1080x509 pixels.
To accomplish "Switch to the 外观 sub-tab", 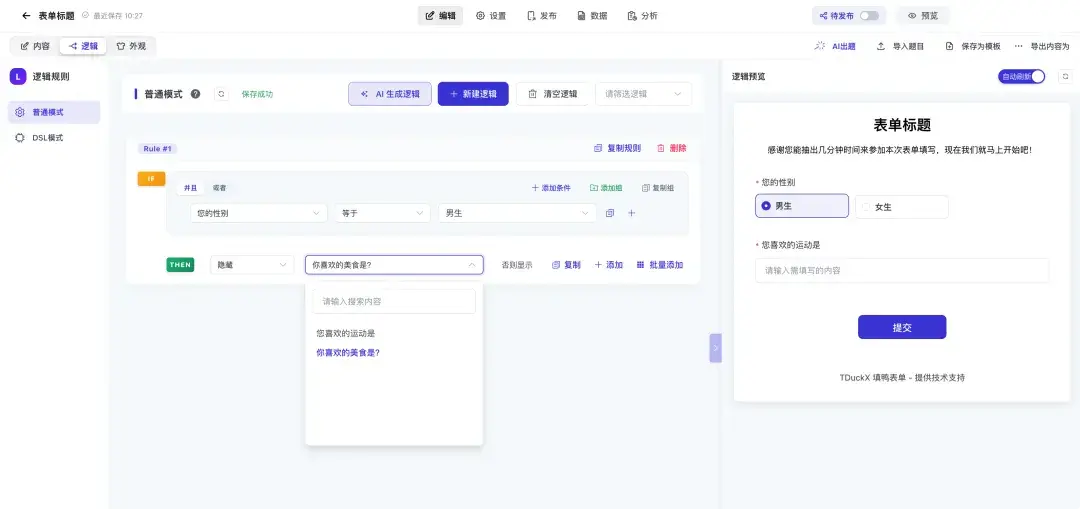I will coord(131,46).
